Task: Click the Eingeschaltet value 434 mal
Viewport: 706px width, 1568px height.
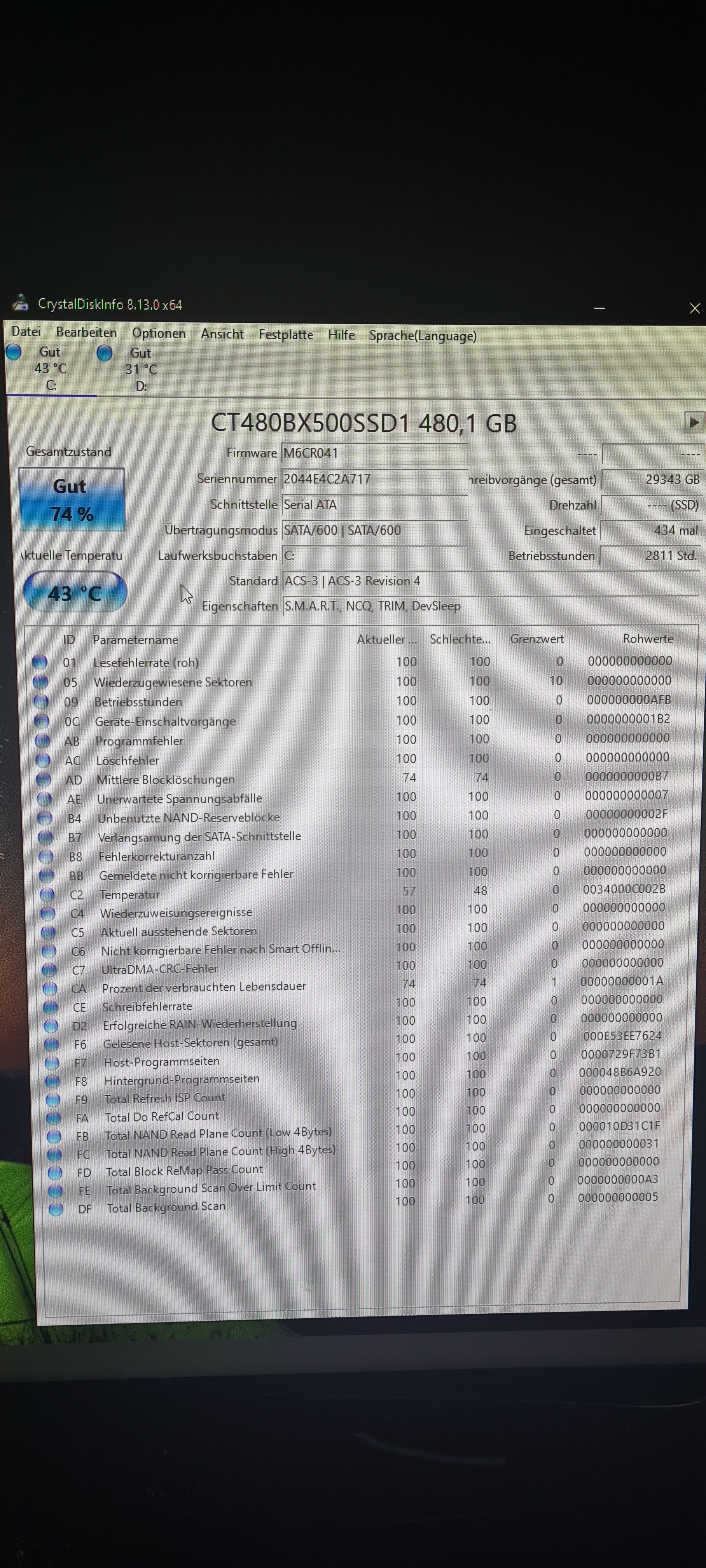Action: coord(651,530)
